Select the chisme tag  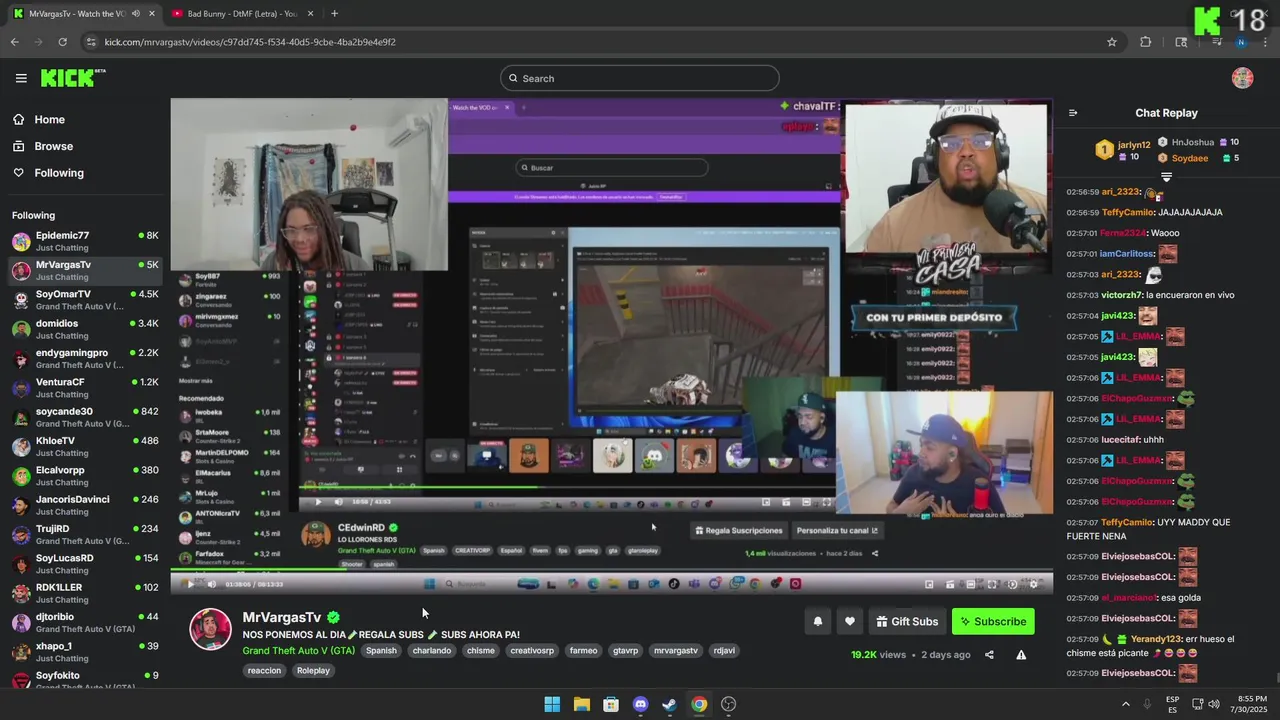point(481,651)
